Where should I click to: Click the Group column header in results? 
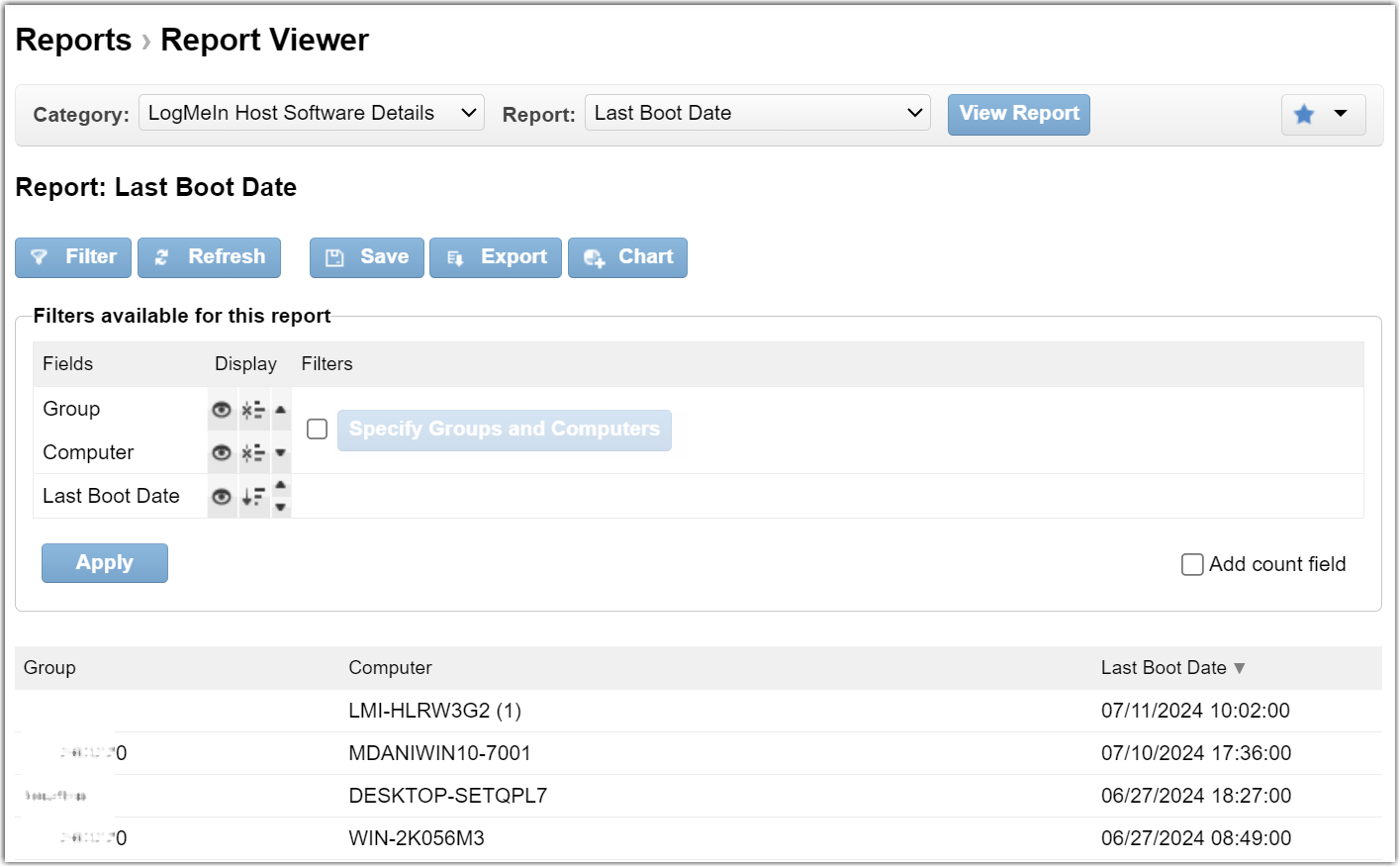pyautogui.click(x=49, y=668)
